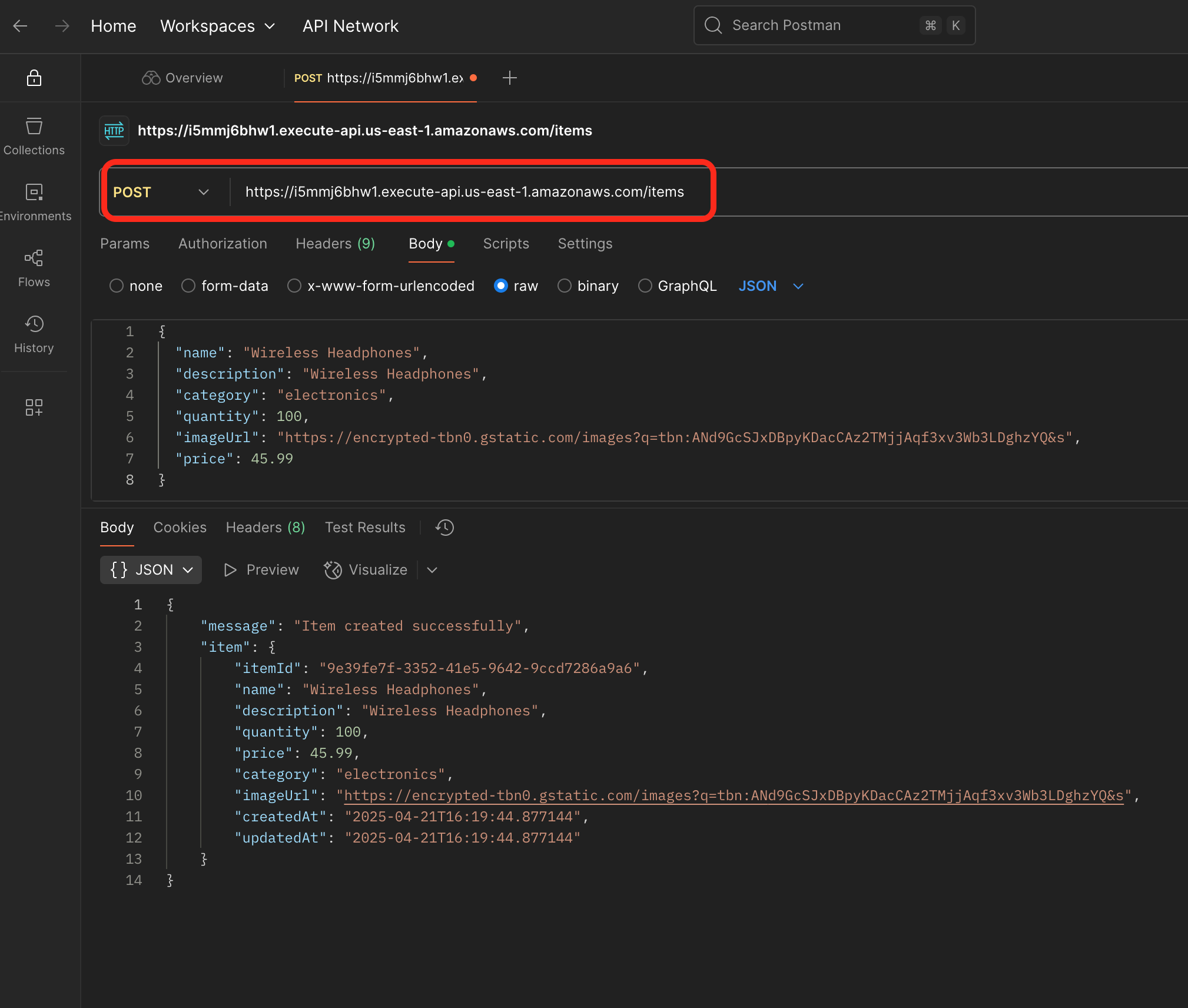Click the "electronics" category value in request

[x=331, y=395]
